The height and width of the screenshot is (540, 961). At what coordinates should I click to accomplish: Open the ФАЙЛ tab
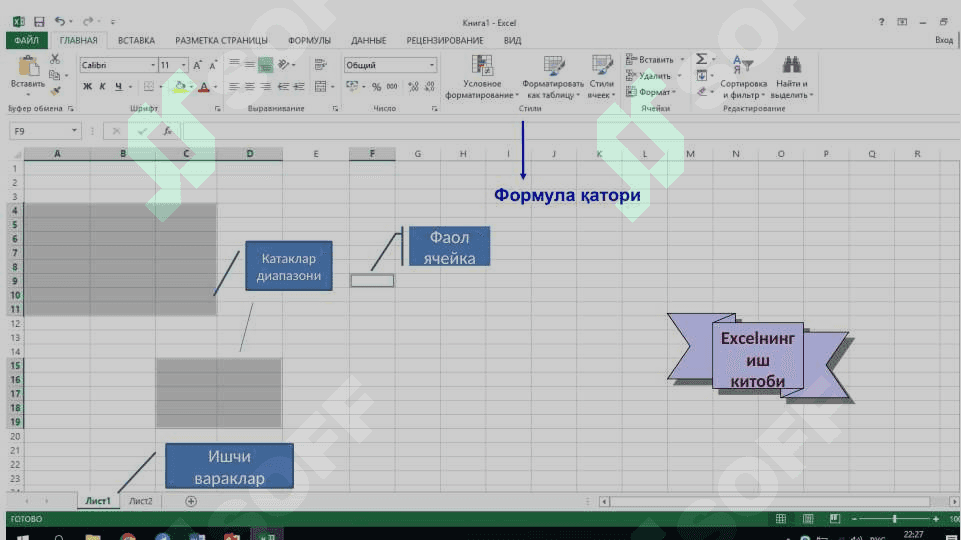pos(26,40)
